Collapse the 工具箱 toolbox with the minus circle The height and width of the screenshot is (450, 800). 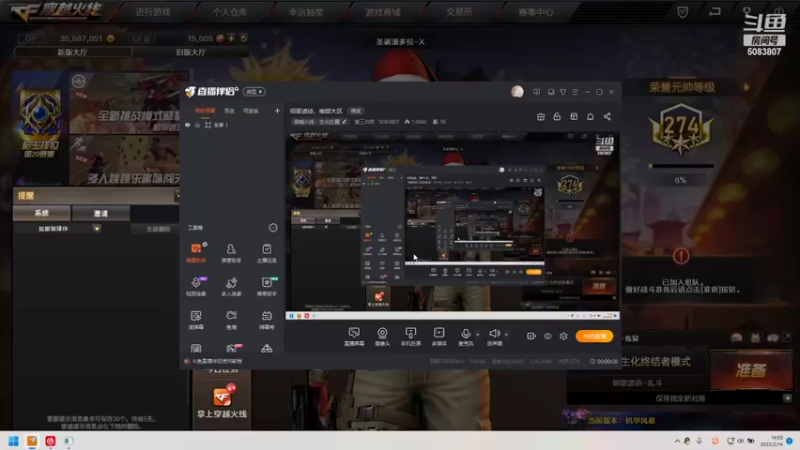coord(273,228)
